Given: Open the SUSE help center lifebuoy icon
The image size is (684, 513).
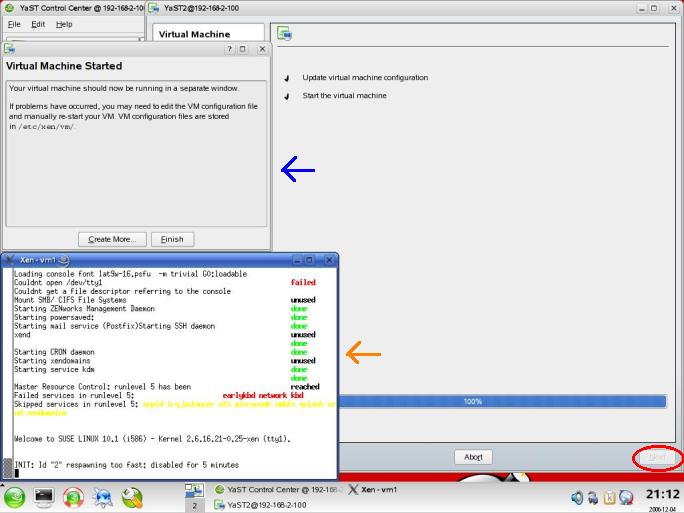Looking at the screenshot, I should pos(73,497).
